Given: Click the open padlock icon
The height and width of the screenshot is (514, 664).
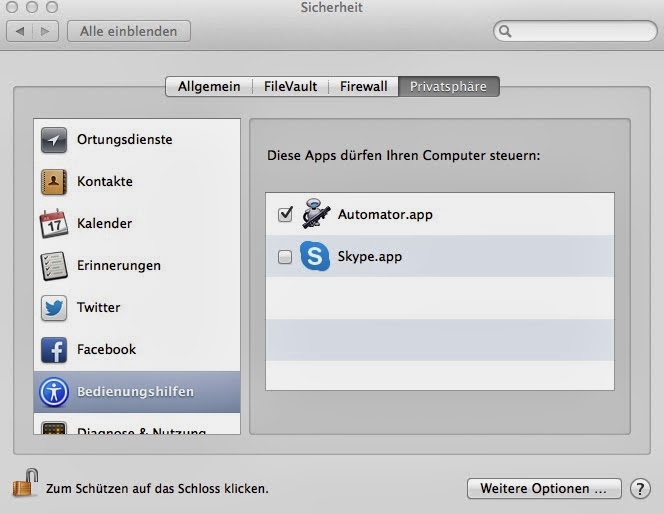Looking at the screenshot, I should [x=25, y=483].
